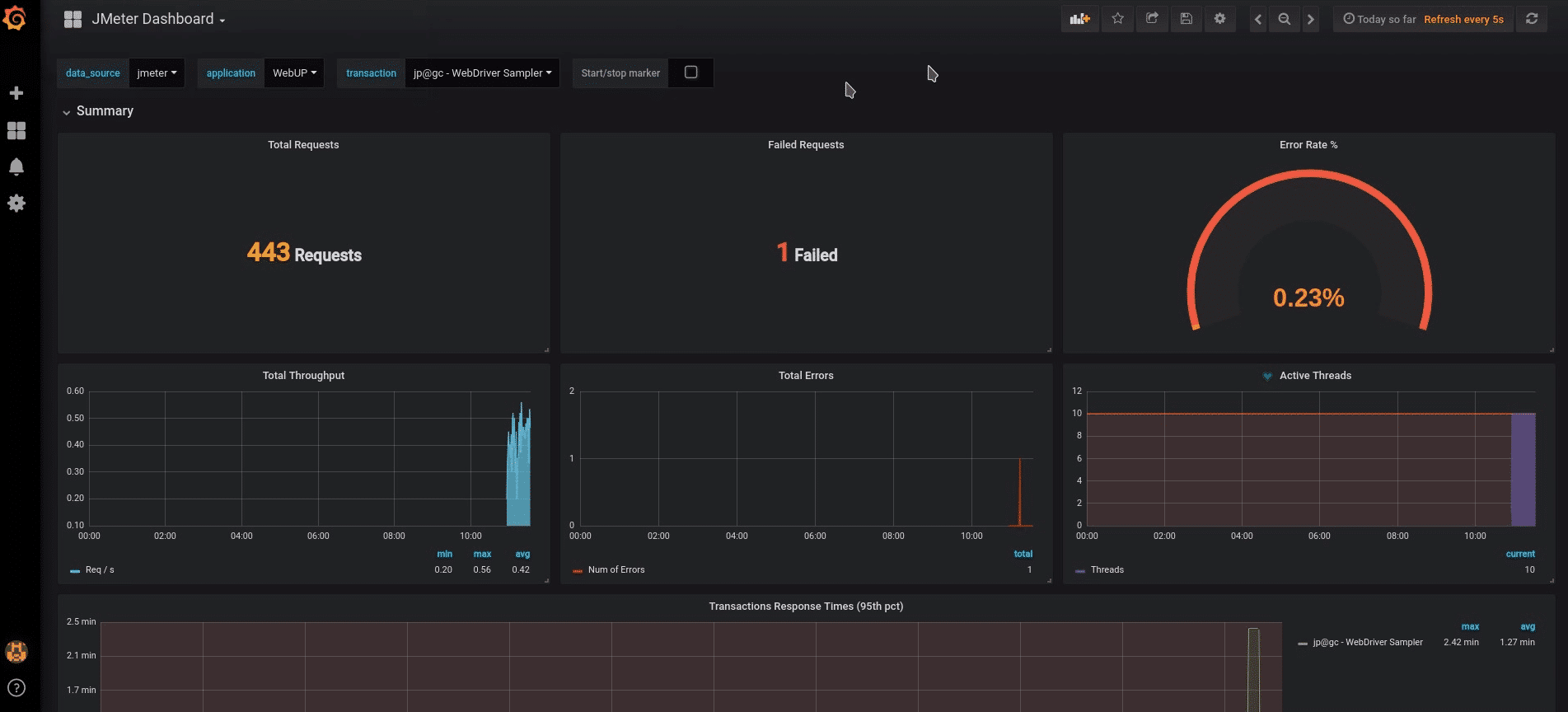Sort Throughput legend by max column

click(x=482, y=554)
